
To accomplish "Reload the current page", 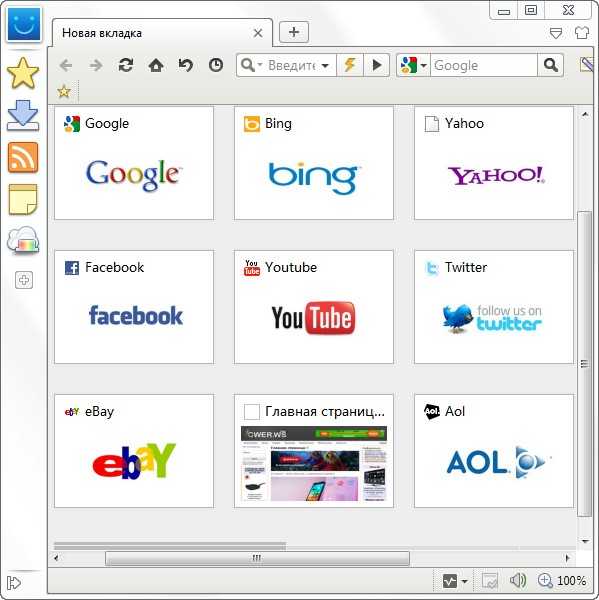I will [126, 65].
